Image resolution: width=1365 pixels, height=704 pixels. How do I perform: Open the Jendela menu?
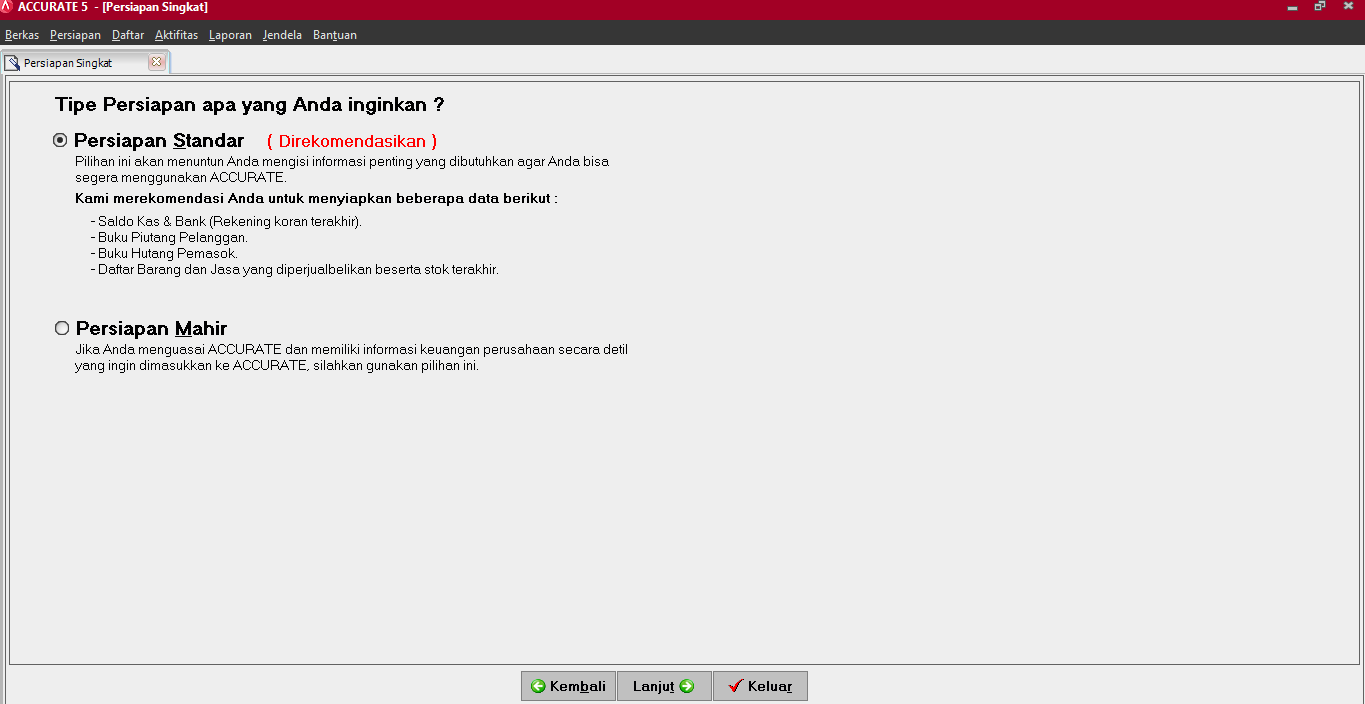click(282, 35)
